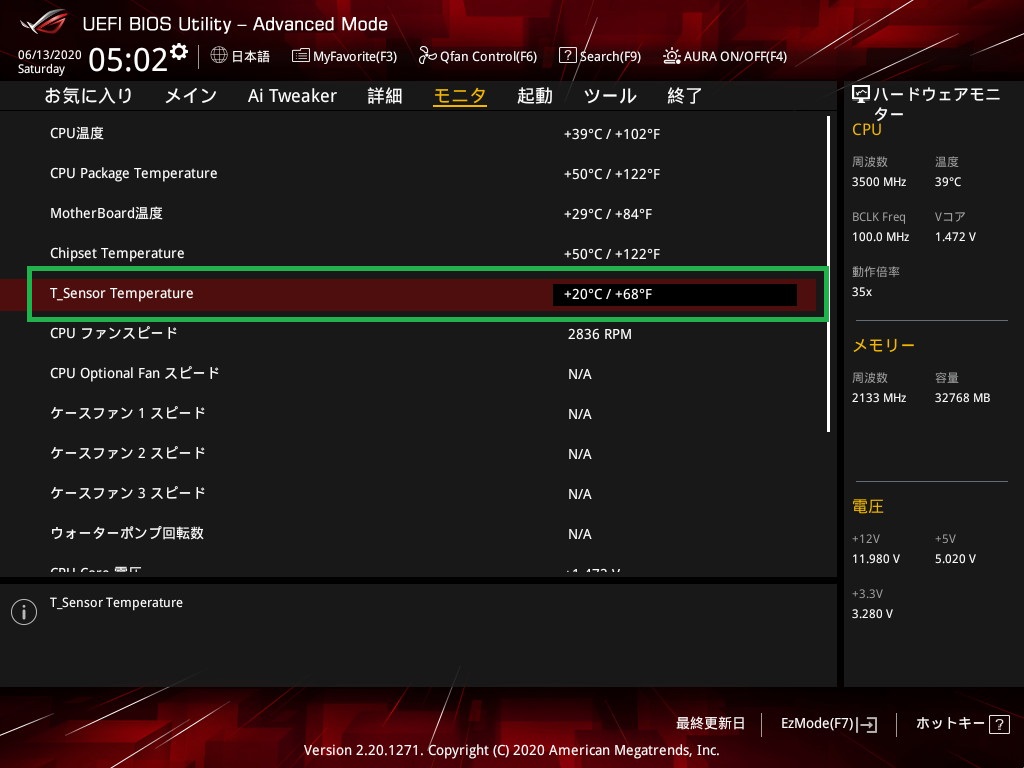The width and height of the screenshot is (1024, 768).
Task: Launch Qfan Control(F6)
Action: click(477, 56)
